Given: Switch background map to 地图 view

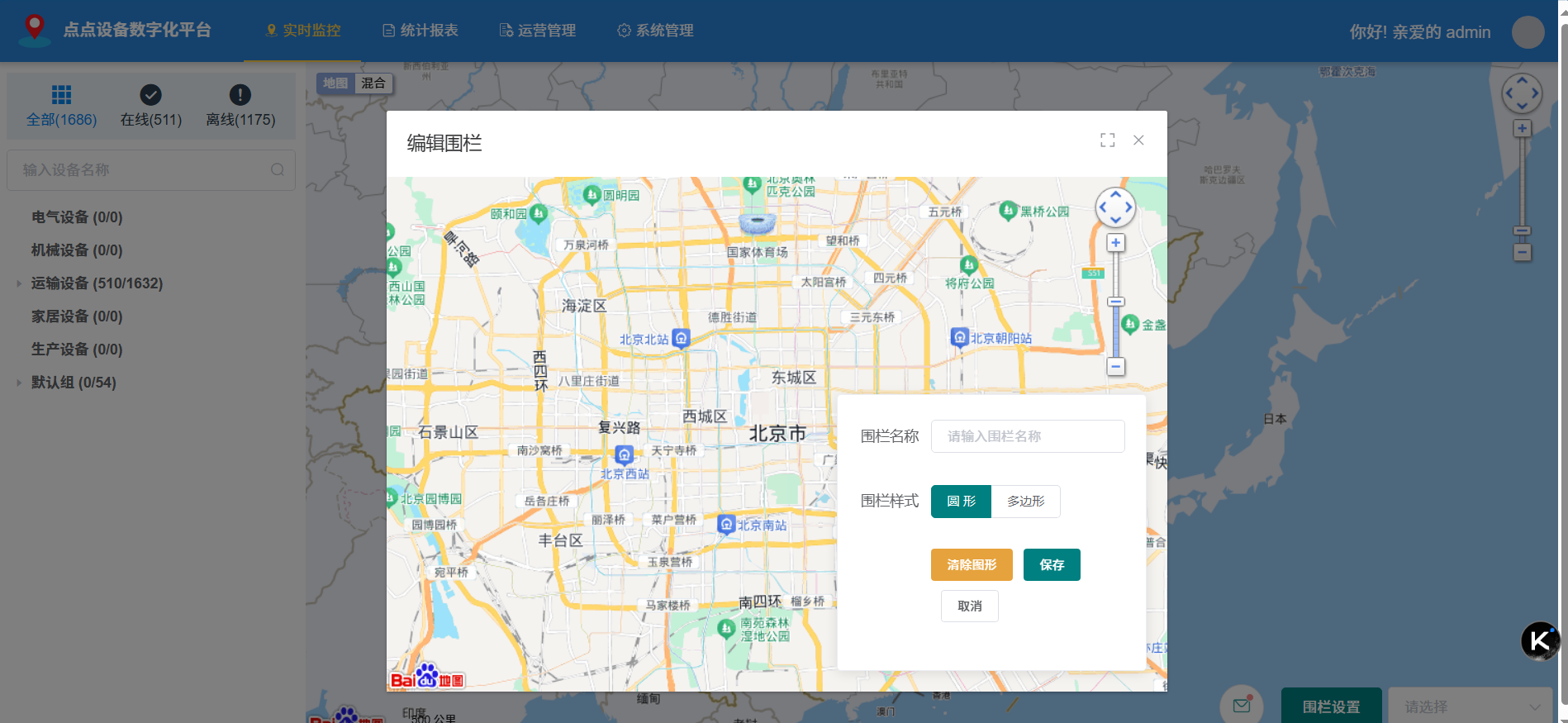Looking at the screenshot, I should pyautogui.click(x=335, y=83).
